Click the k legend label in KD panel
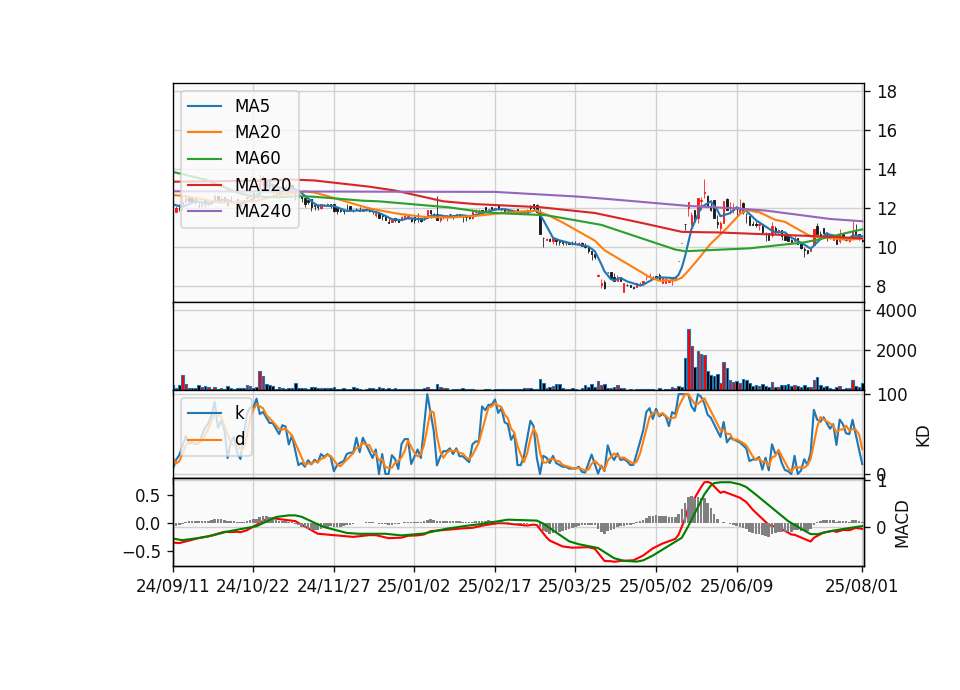 click(x=239, y=413)
